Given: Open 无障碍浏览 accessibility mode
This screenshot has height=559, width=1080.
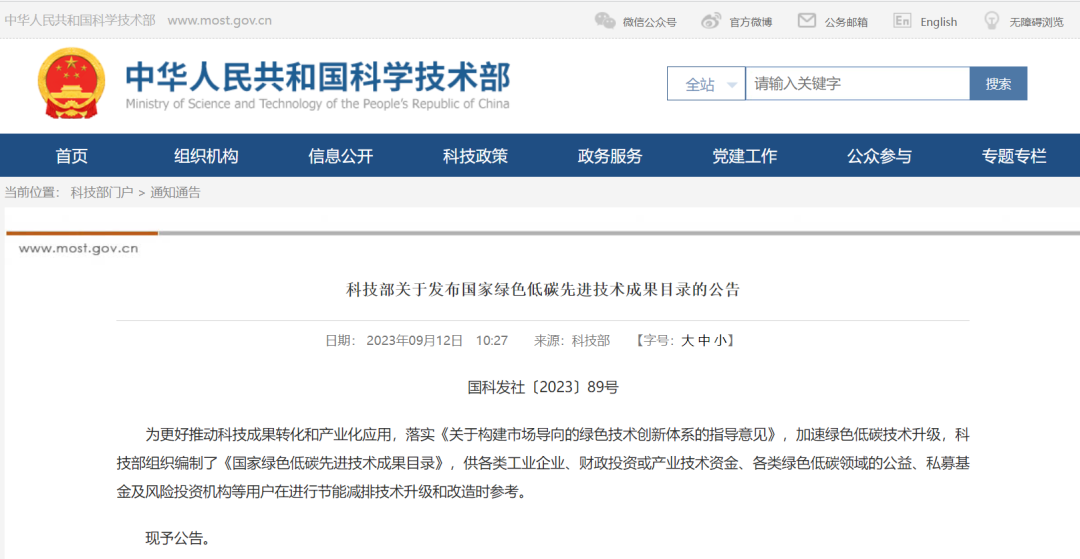Looking at the screenshot, I should (x=1037, y=22).
